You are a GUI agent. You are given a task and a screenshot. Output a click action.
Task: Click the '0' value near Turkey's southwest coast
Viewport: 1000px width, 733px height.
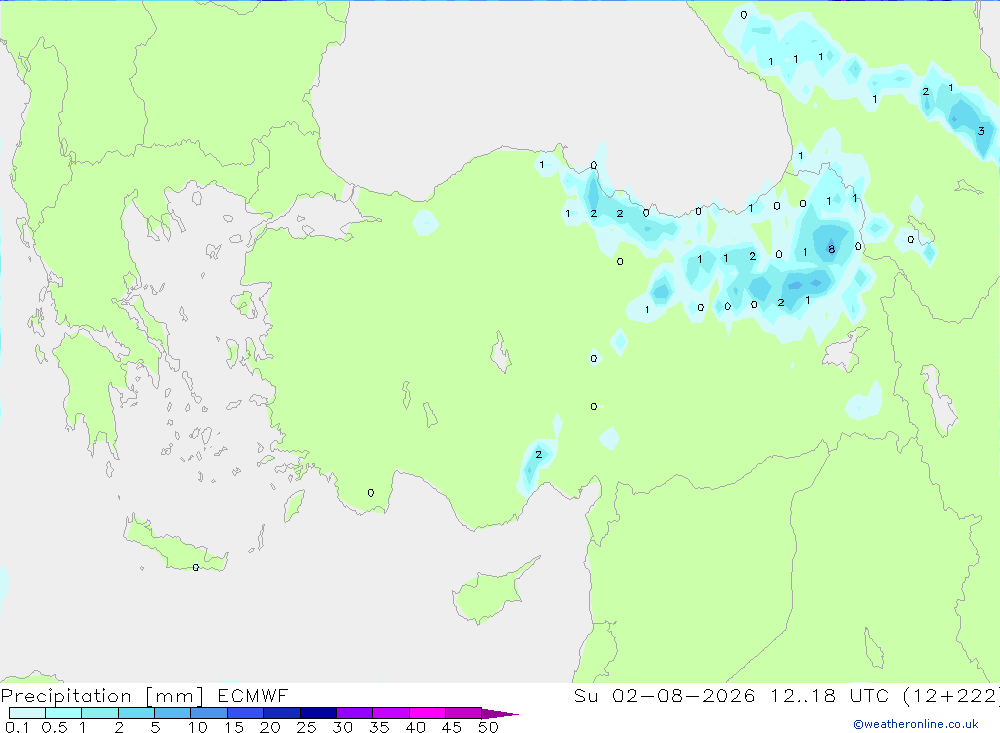(371, 492)
